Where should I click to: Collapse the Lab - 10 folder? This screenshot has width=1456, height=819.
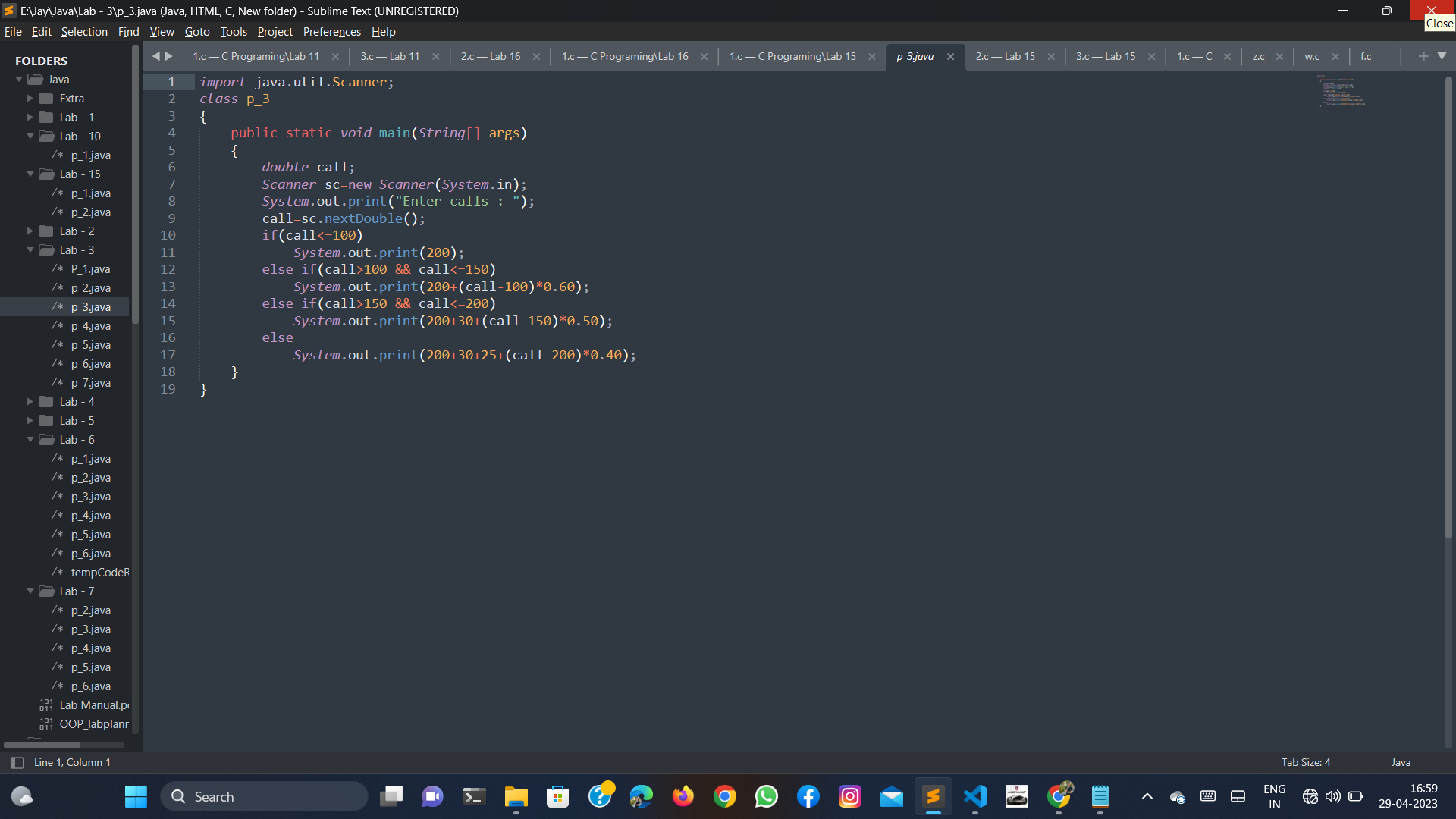[x=30, y=136]
